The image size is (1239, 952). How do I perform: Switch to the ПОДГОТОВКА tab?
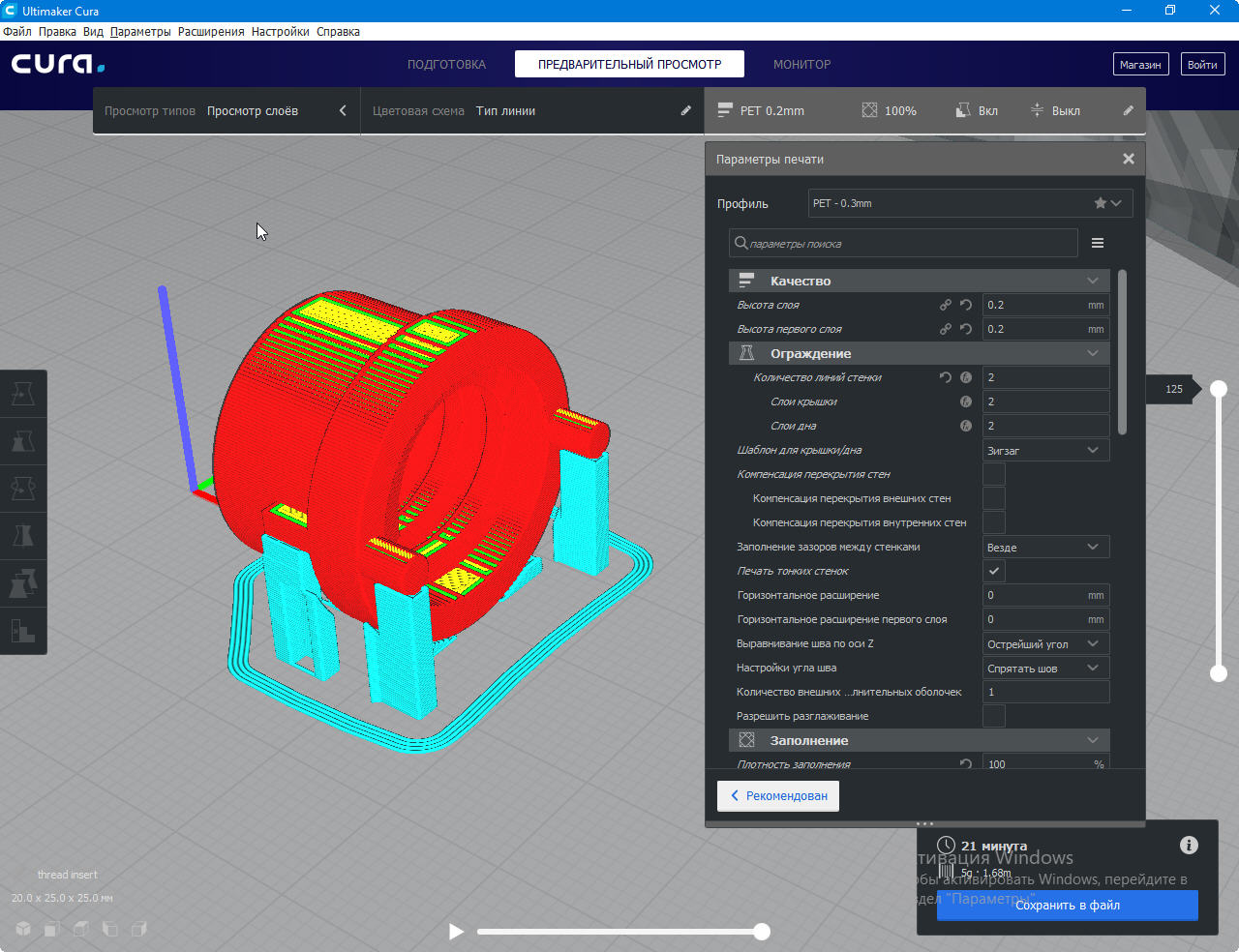coord(446,64)
